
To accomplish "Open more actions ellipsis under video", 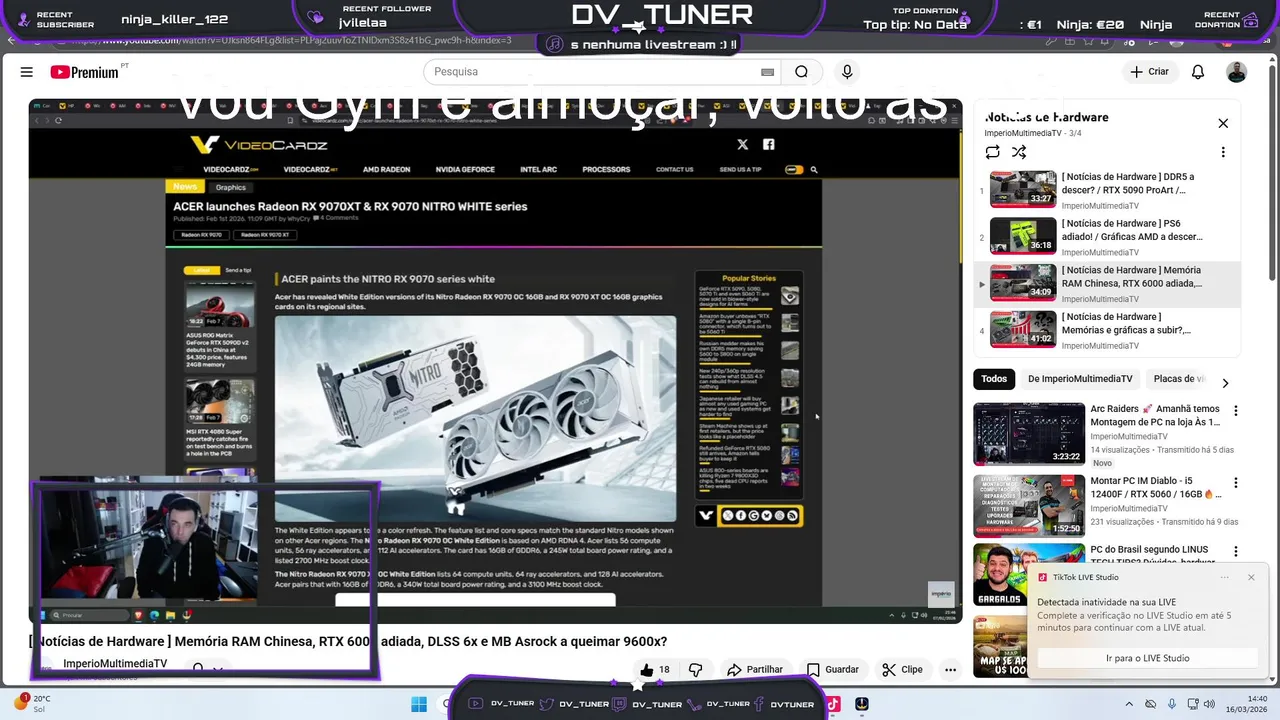I will click(950, 670).
